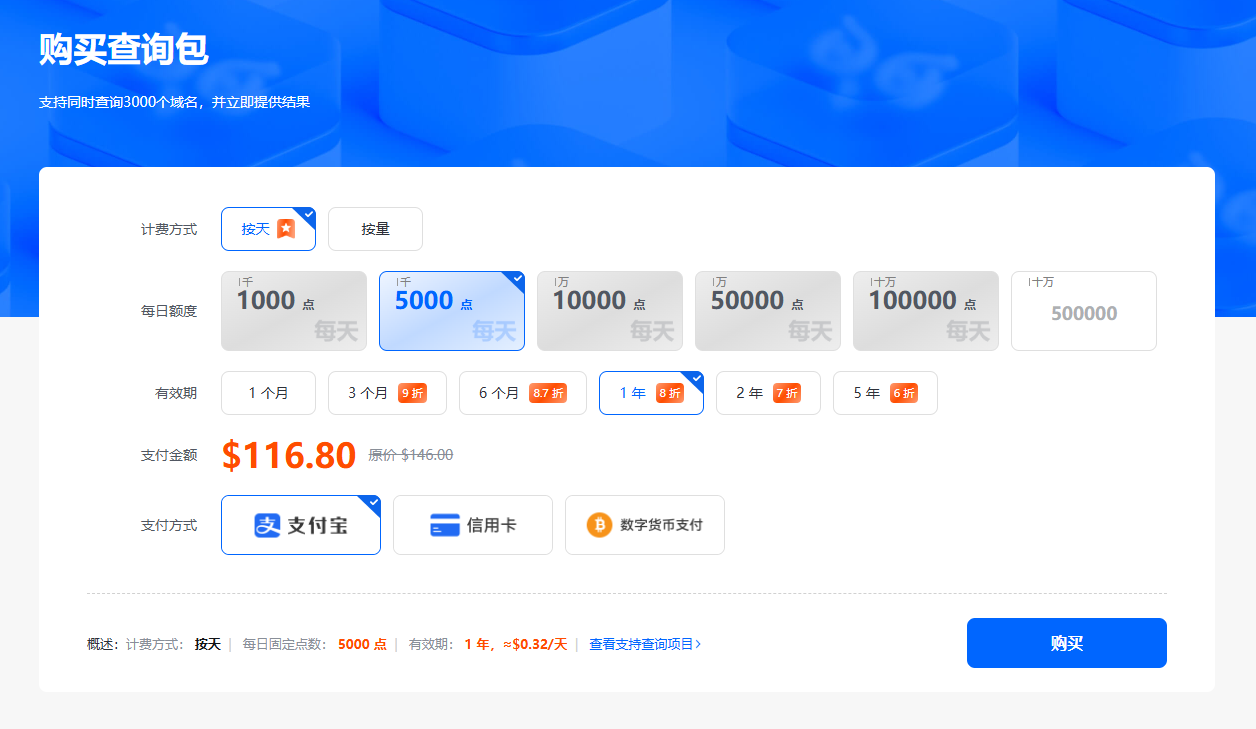Image resolution: width=1256 pixels, height=729 pixels.
Task: Click the 9折 discount badge
Action: [x=412, y=393]
